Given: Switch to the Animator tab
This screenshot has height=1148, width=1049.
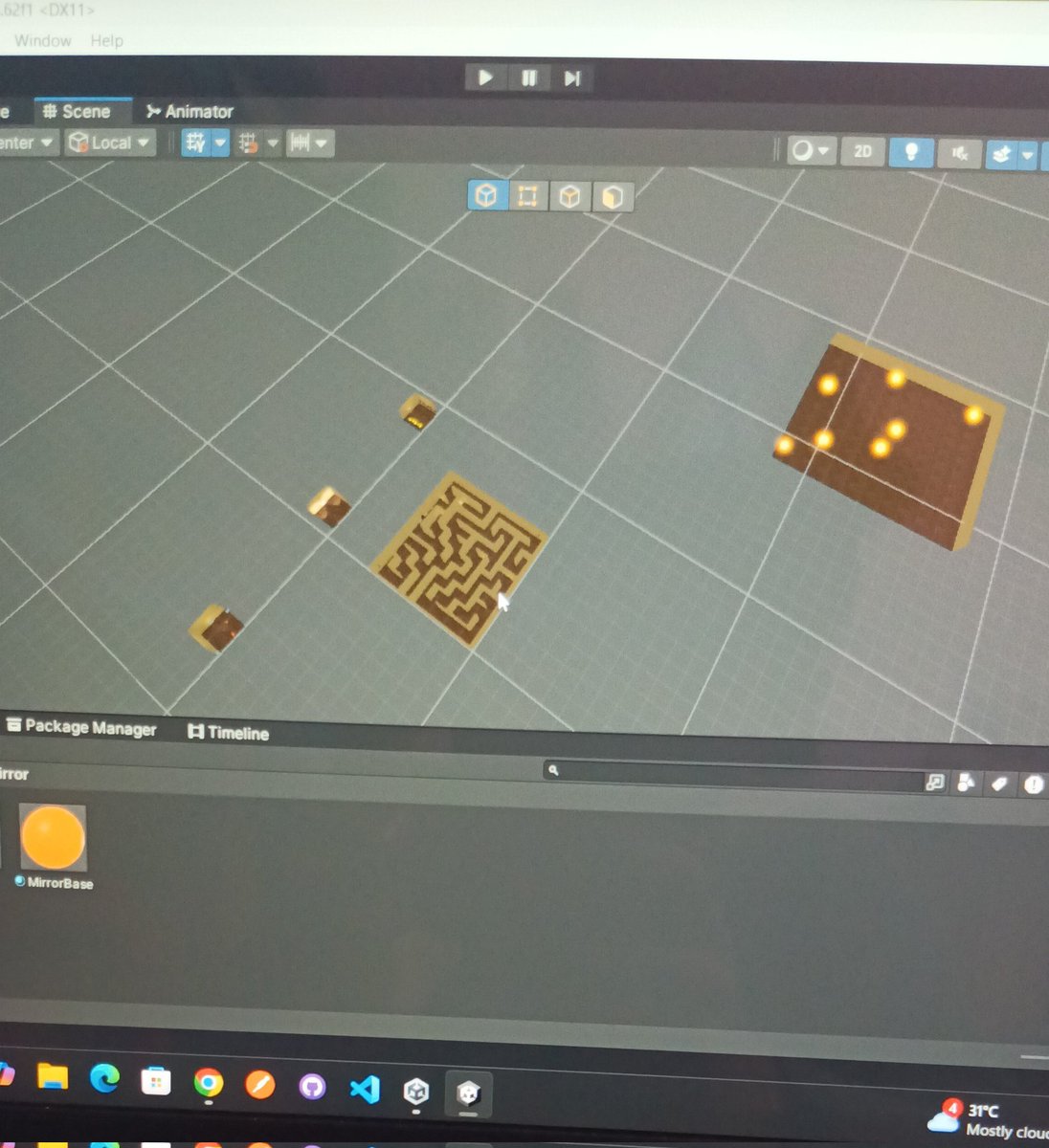Looking at the screenshot, I should point(190,111).
